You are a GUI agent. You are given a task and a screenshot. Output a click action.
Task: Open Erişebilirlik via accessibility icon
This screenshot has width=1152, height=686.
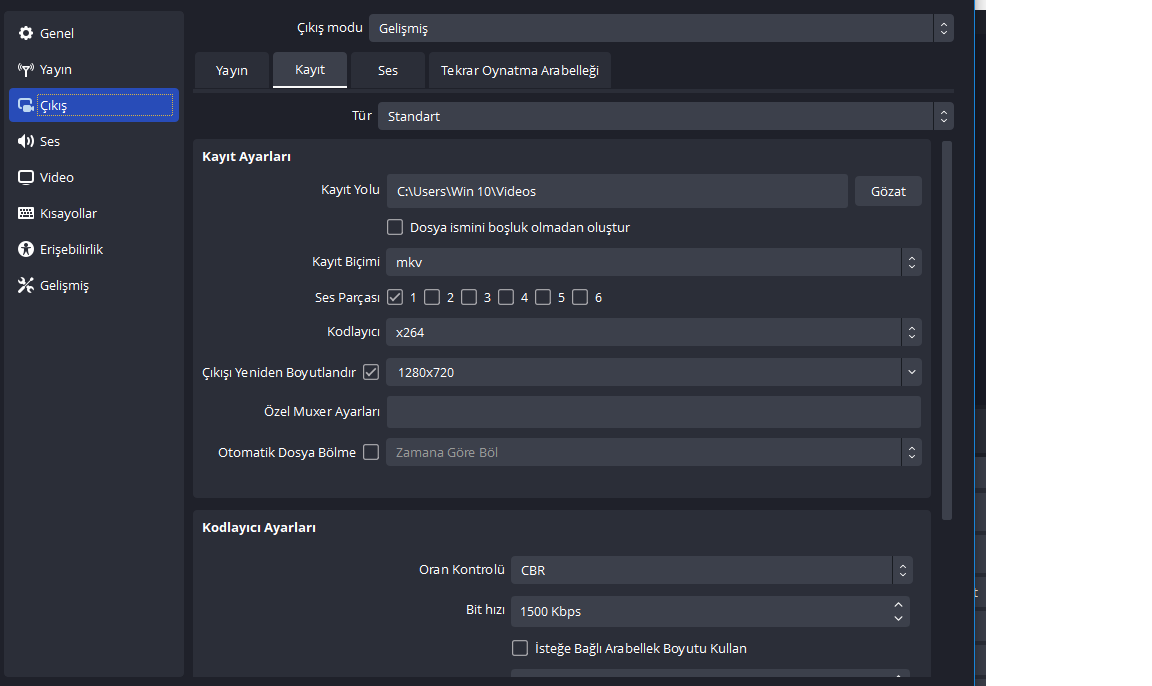click(26, 249)
